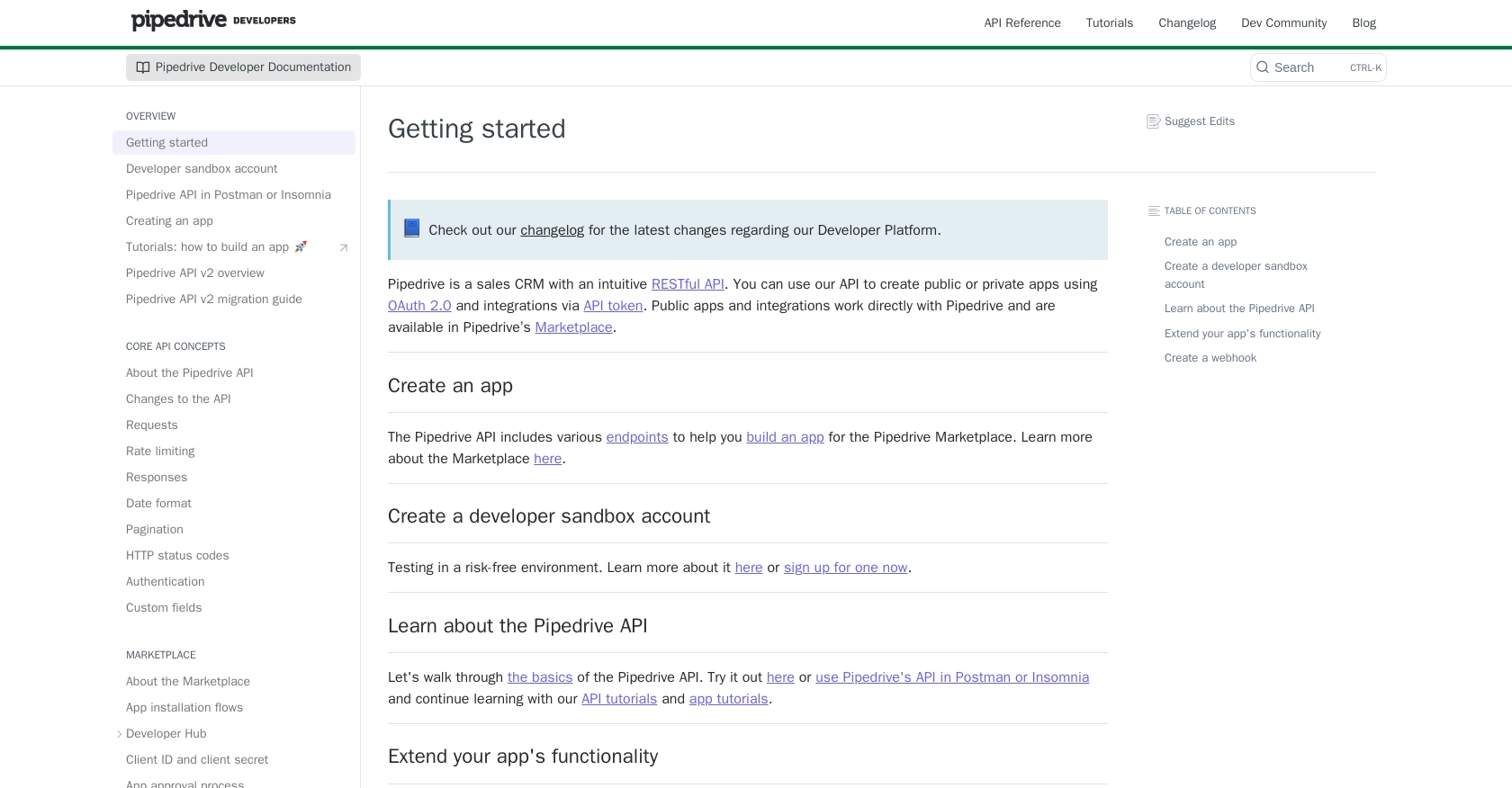This screenshot has height=788, width=1512.
Task: Click 'here' link after 'about the Marketplace'
Action: tap(547, 459)
